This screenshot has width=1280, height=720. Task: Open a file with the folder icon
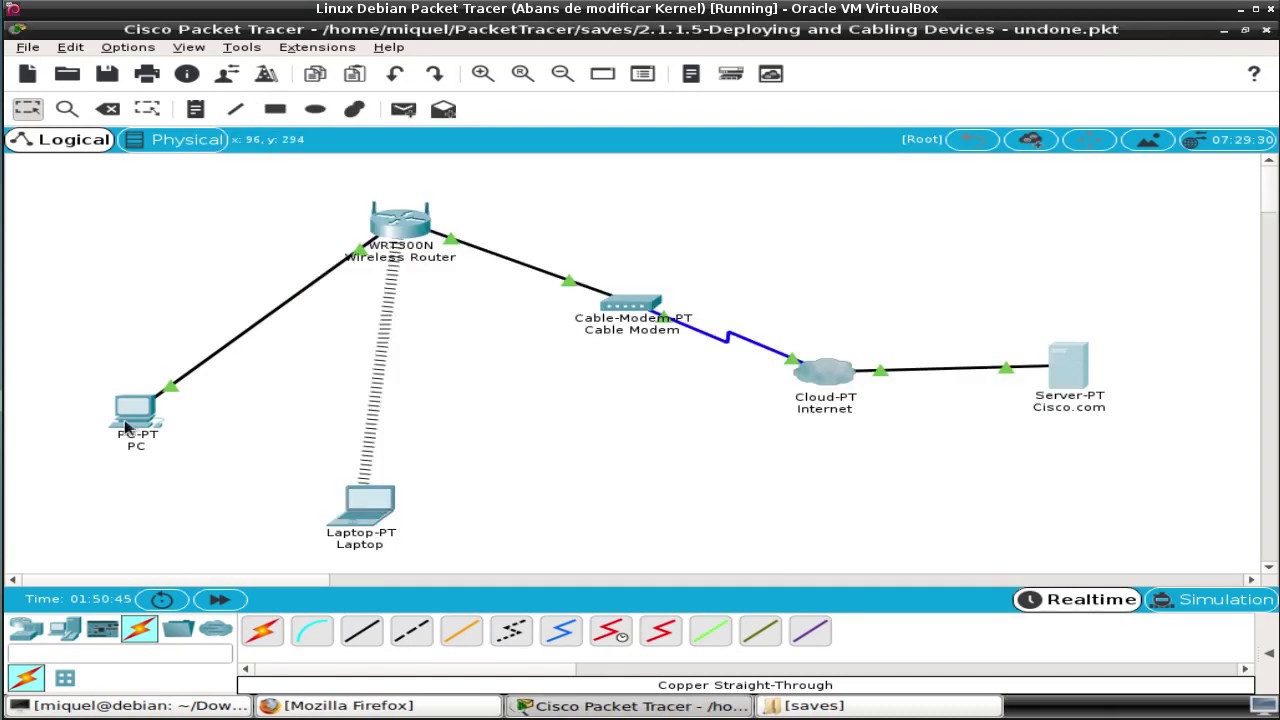point(67,74)
